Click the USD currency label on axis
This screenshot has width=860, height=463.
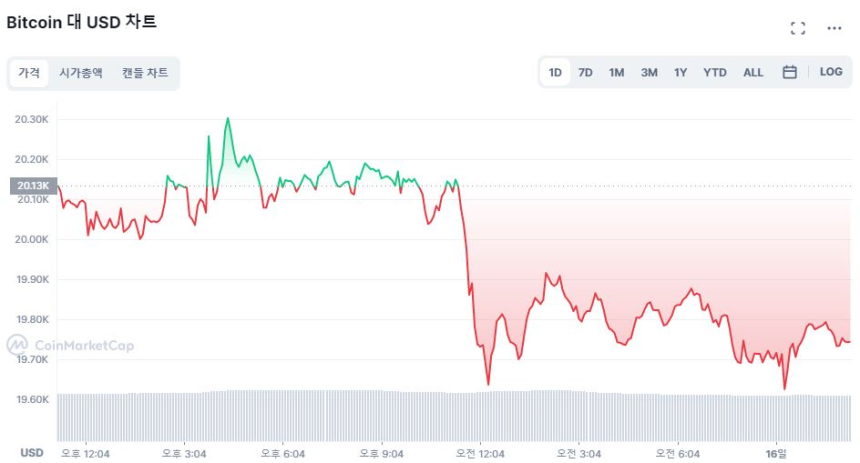click(31, 453)
